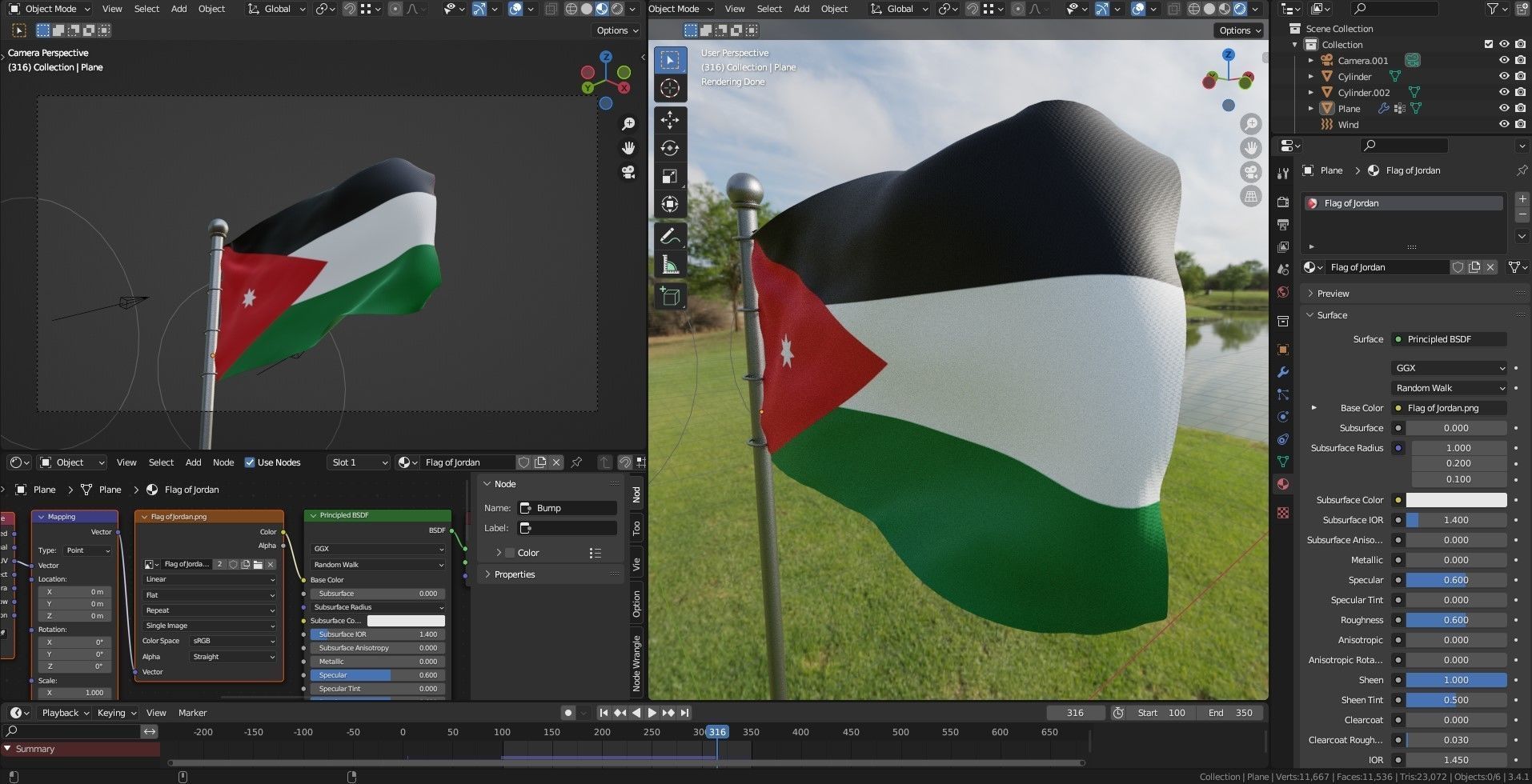Choose the Rotate tool in right viewport
This screenshot has height=784, width=1532.
(x=670, y=148)
